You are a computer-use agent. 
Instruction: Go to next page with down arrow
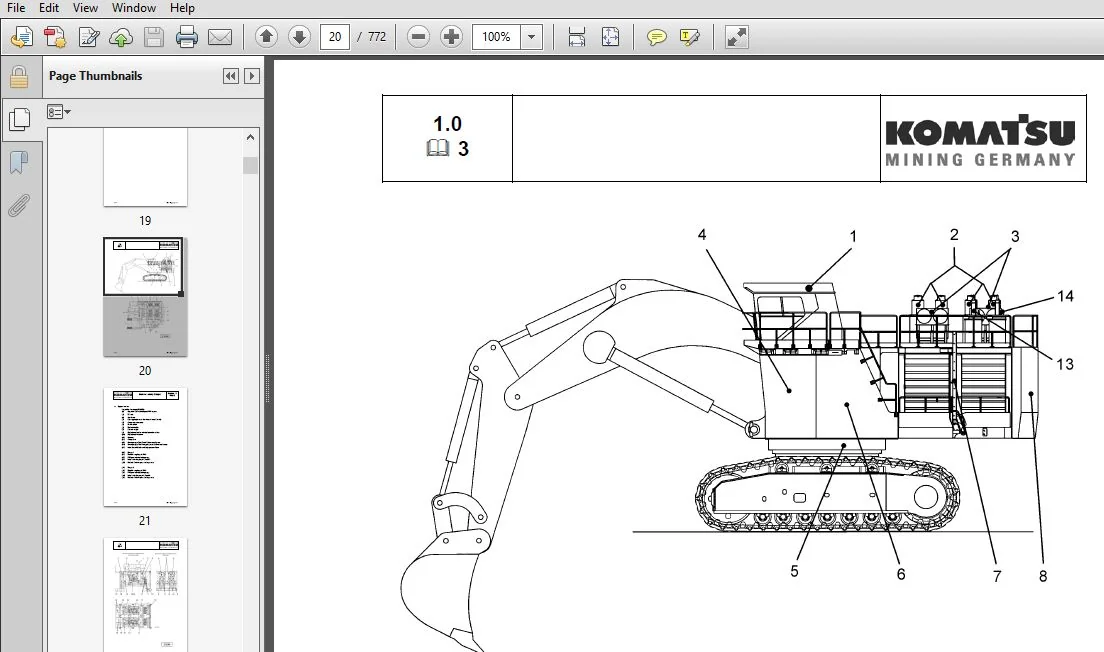(299, 37)
